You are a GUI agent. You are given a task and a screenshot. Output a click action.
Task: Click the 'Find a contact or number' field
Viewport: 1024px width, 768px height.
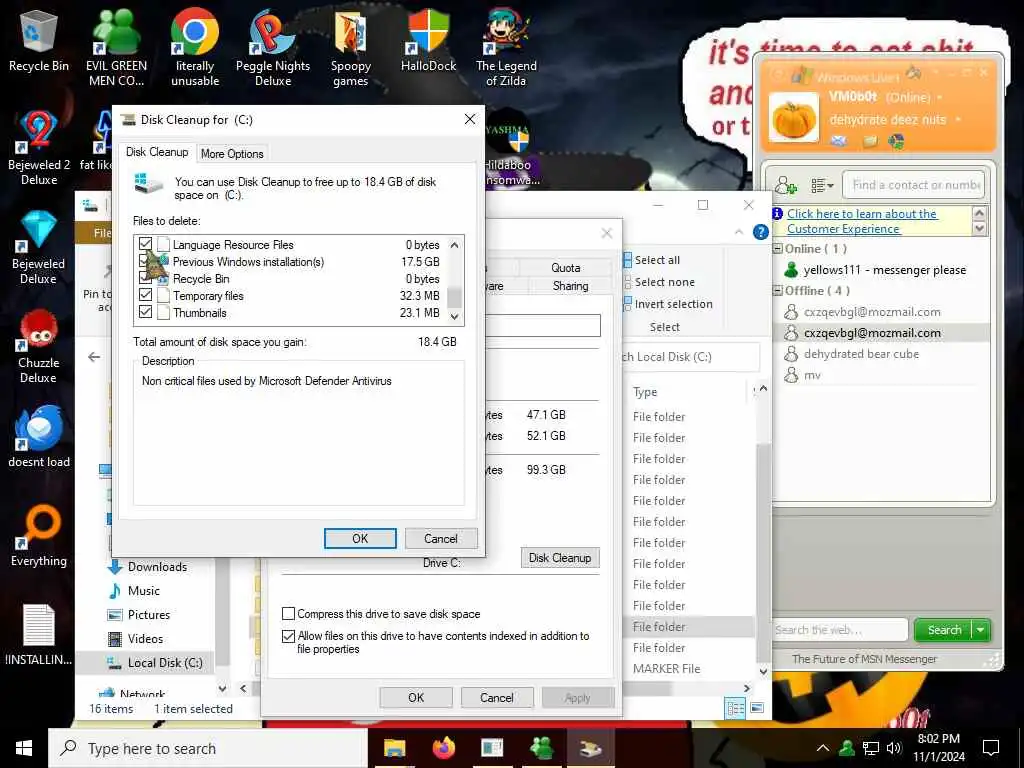point(913,185)
